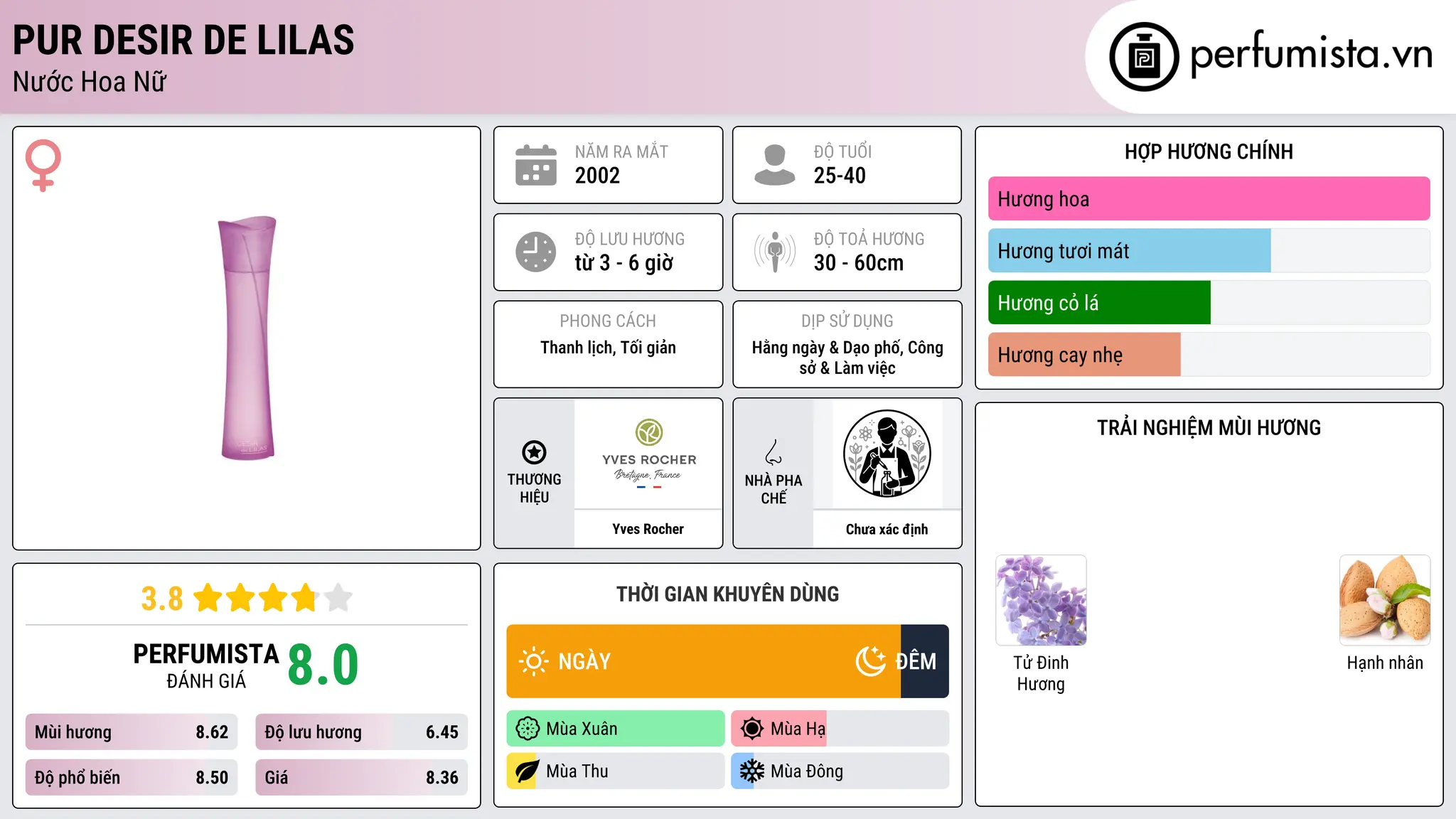The image size is (1456, 819).
Task: Click the leaf icon for Mùa Thu
Action: point(528,771)
